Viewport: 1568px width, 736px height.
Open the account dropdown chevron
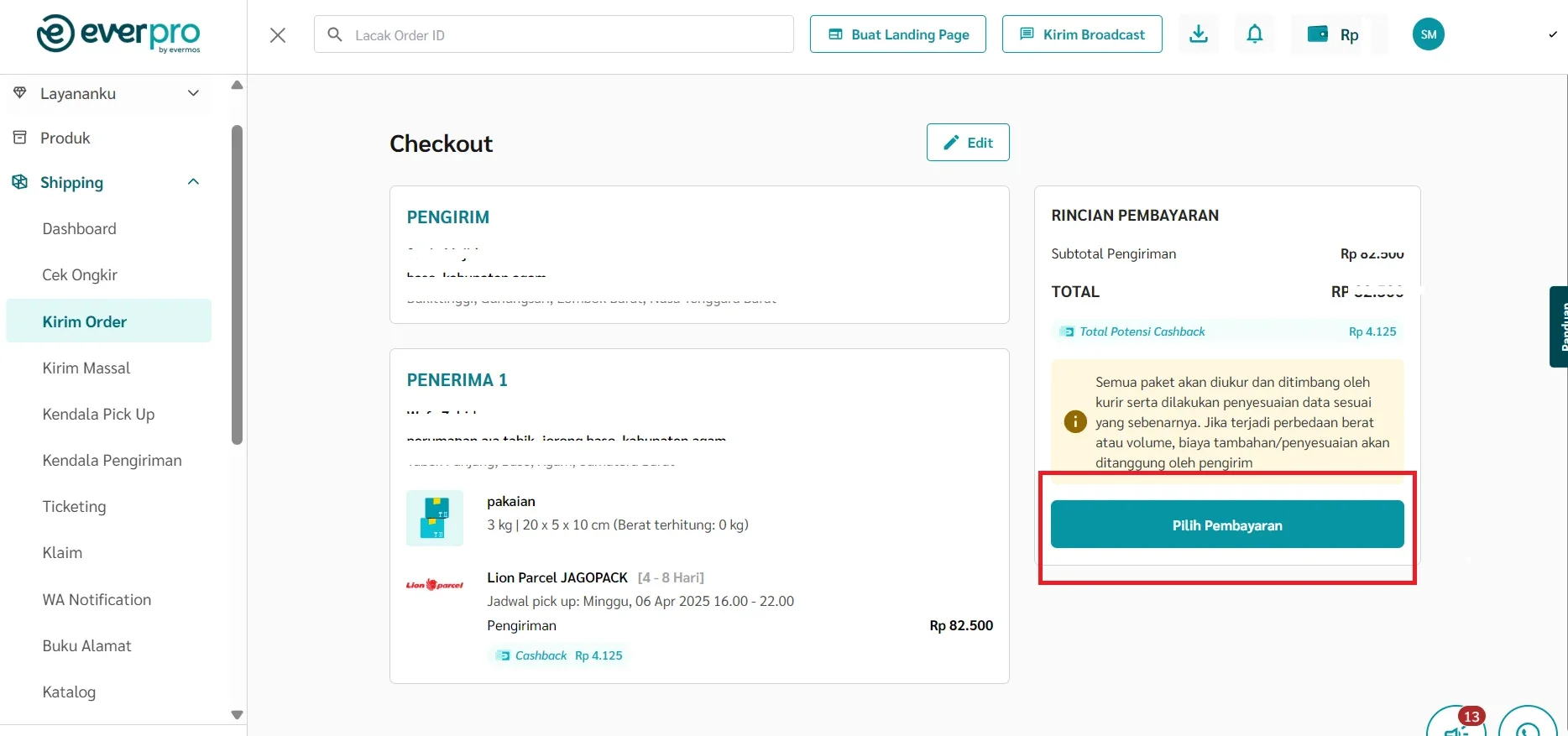pyautogui.click(x=1552, y=35)
